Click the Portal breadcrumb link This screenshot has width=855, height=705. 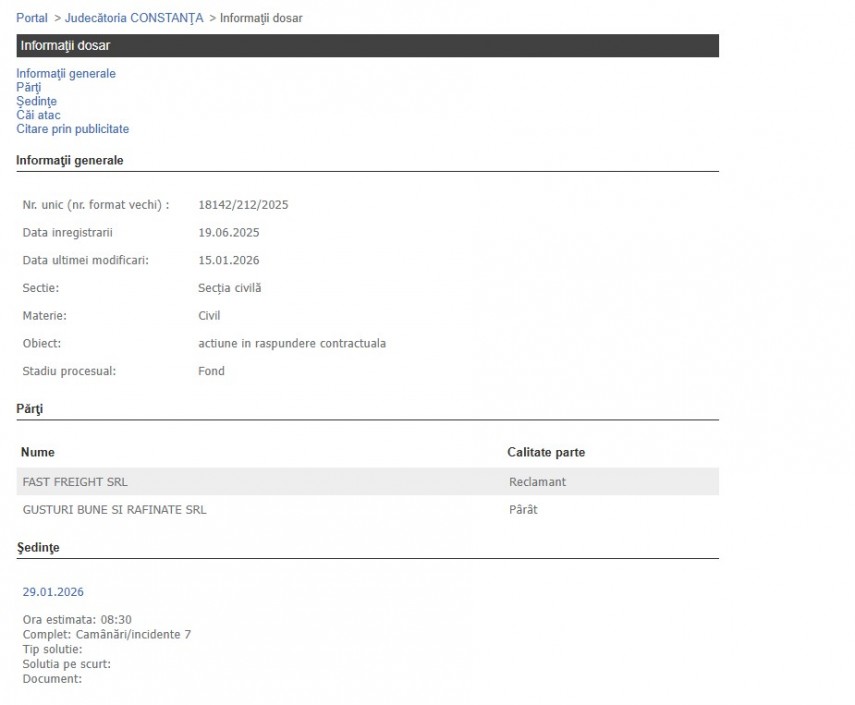coord(31,18)
